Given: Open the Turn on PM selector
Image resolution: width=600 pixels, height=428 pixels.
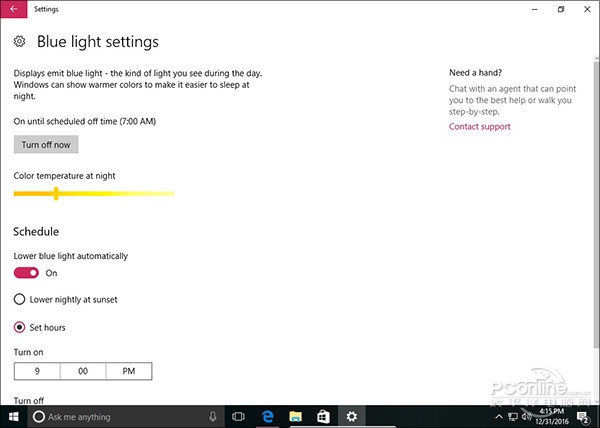Looking at the screenshot, I should coord(129,371).
